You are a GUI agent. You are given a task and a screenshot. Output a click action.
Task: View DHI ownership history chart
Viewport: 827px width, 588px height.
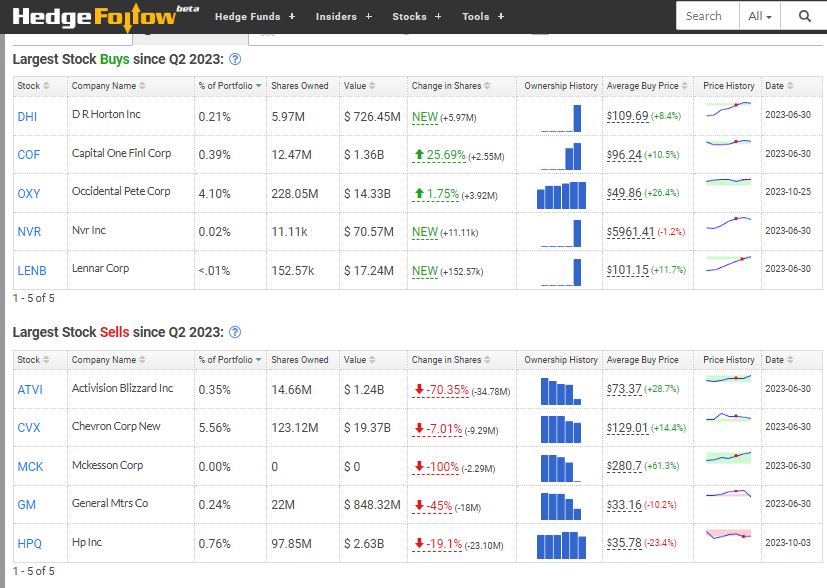[561, 118]
